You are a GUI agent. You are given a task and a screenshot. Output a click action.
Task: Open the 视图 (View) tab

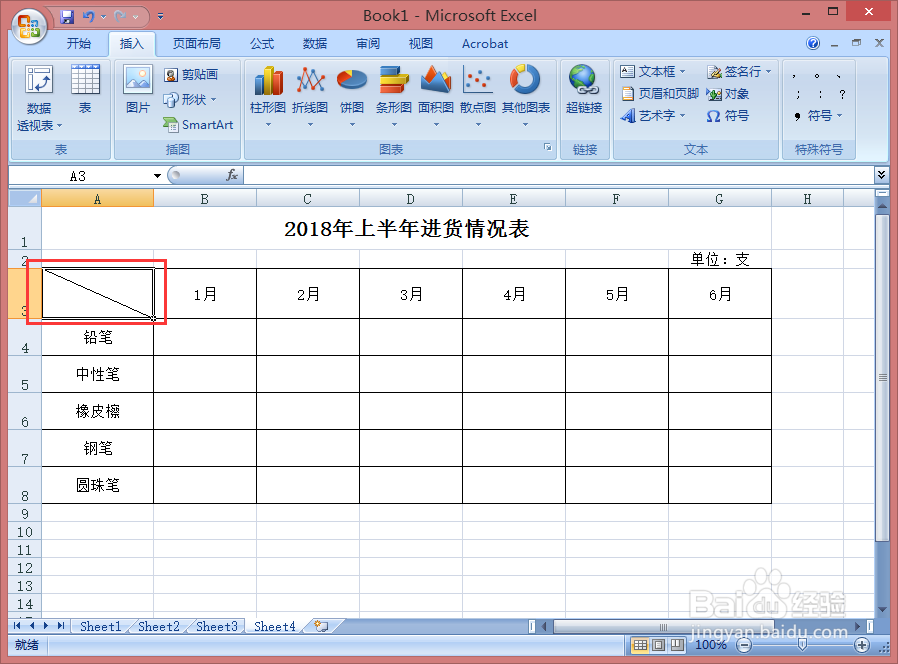point(420,44)
